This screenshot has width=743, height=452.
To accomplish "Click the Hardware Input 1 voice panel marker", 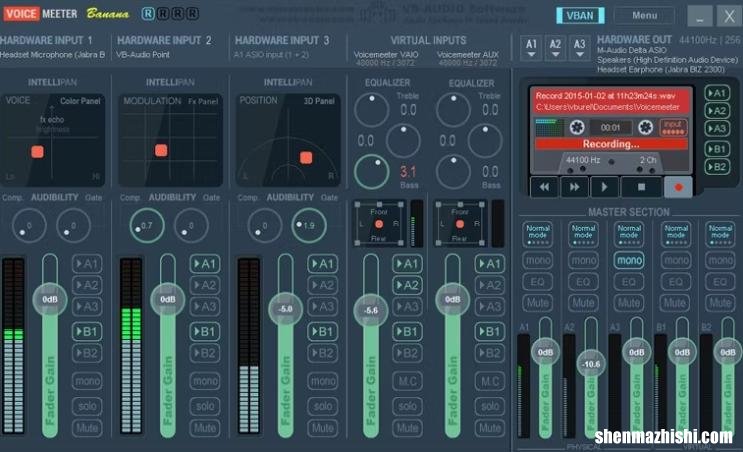I will 37,152.
